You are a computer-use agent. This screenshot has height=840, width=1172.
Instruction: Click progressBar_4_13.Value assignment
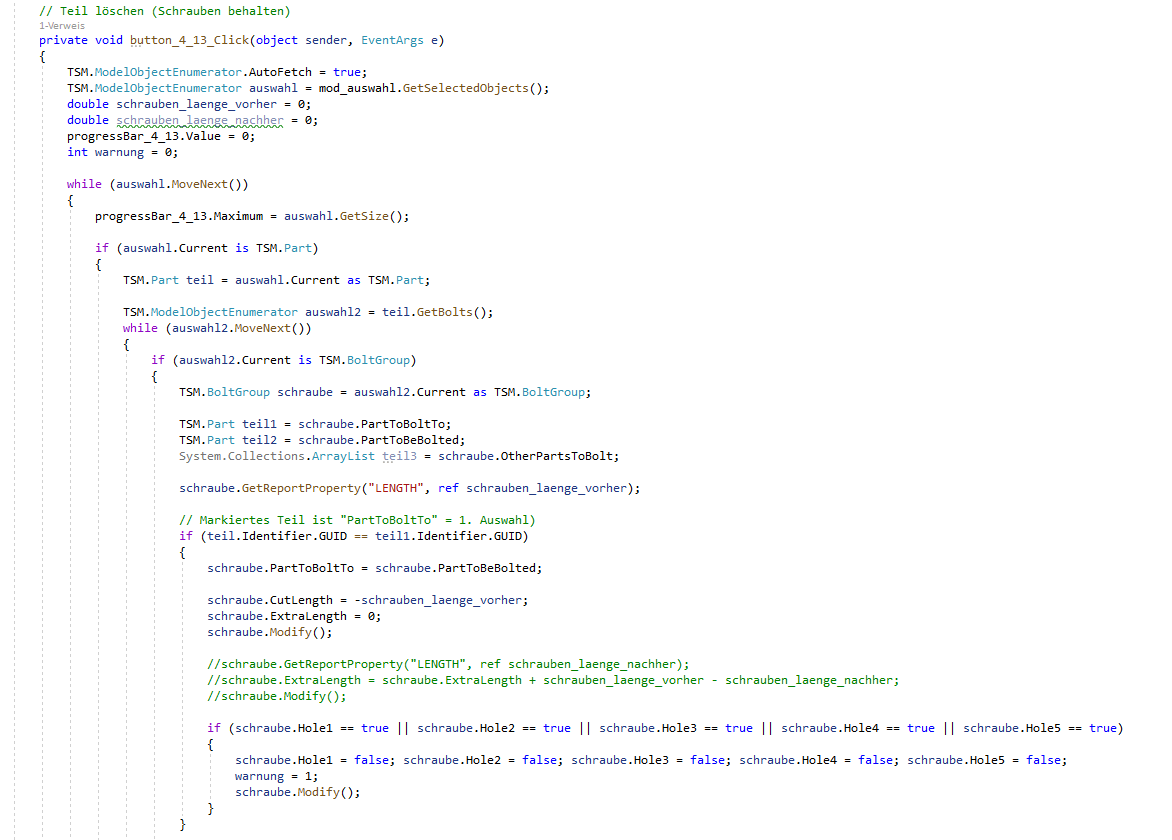coord(161,136)
